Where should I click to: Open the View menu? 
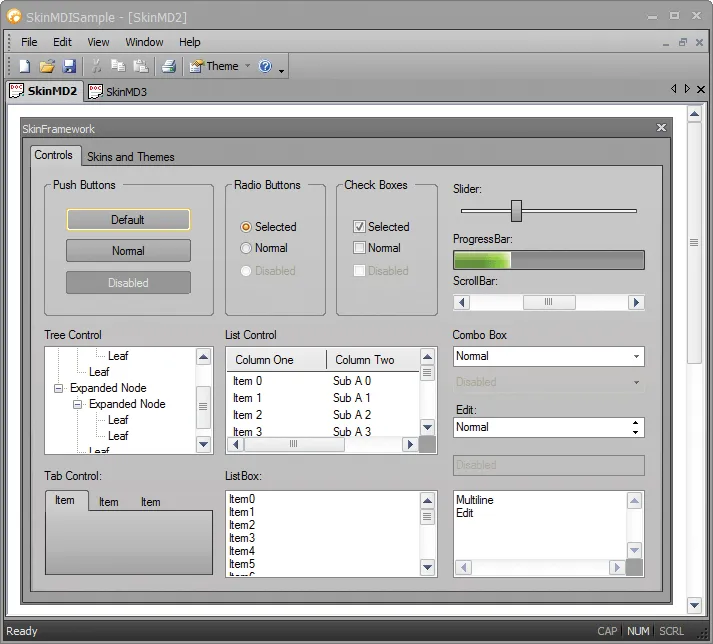coord(98,42)
